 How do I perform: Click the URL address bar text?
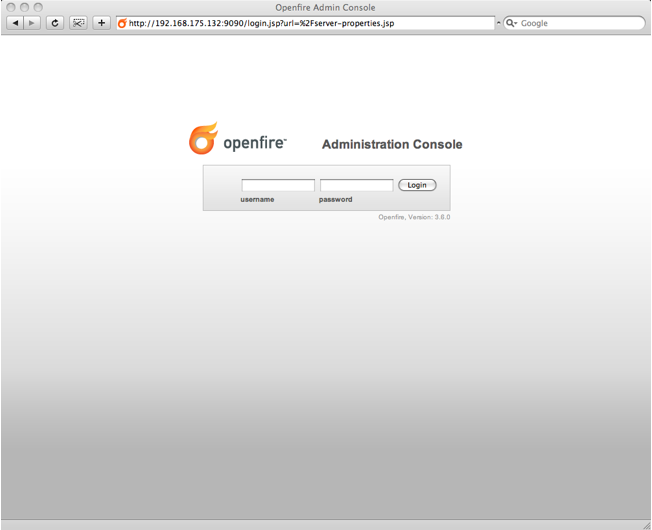262,23
